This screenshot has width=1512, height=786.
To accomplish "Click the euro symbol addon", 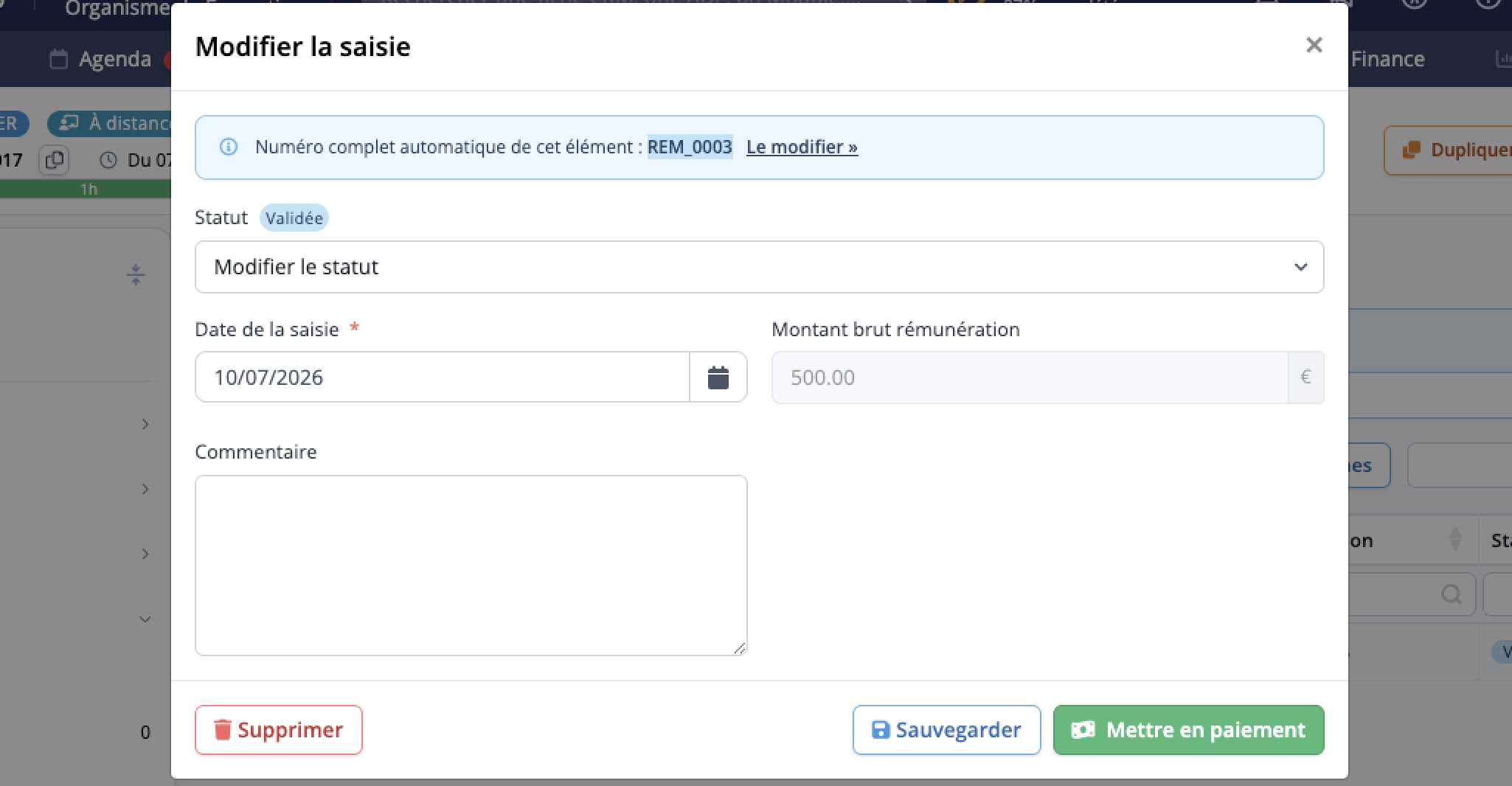I will coord(1305,378).
